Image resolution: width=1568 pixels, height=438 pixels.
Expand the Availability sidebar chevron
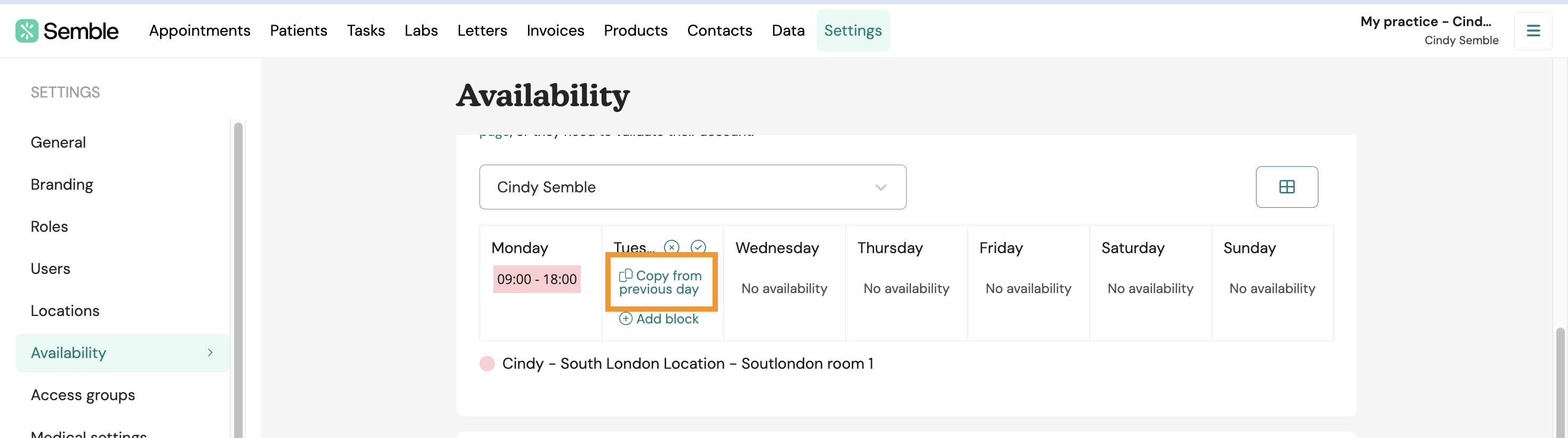tap(210, 353)
